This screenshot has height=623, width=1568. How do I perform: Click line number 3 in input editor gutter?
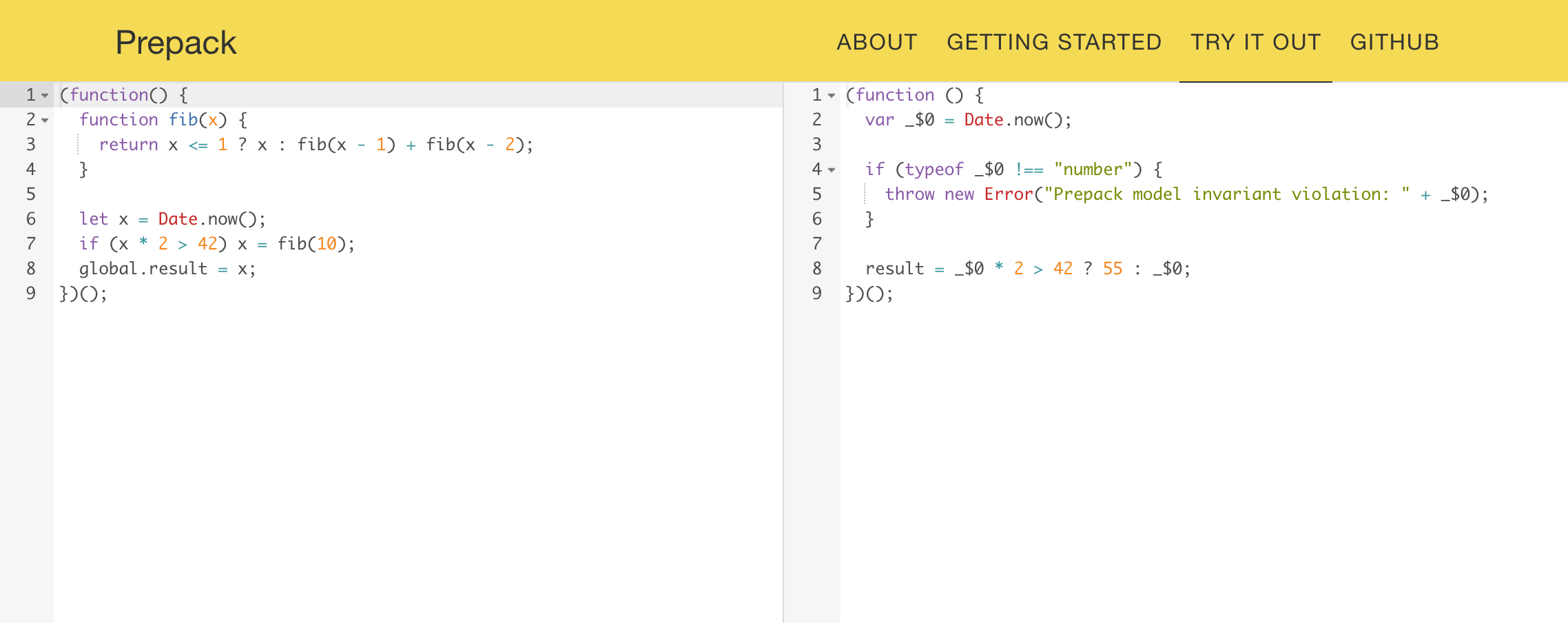pyautogui.click(x=31, y=145)
